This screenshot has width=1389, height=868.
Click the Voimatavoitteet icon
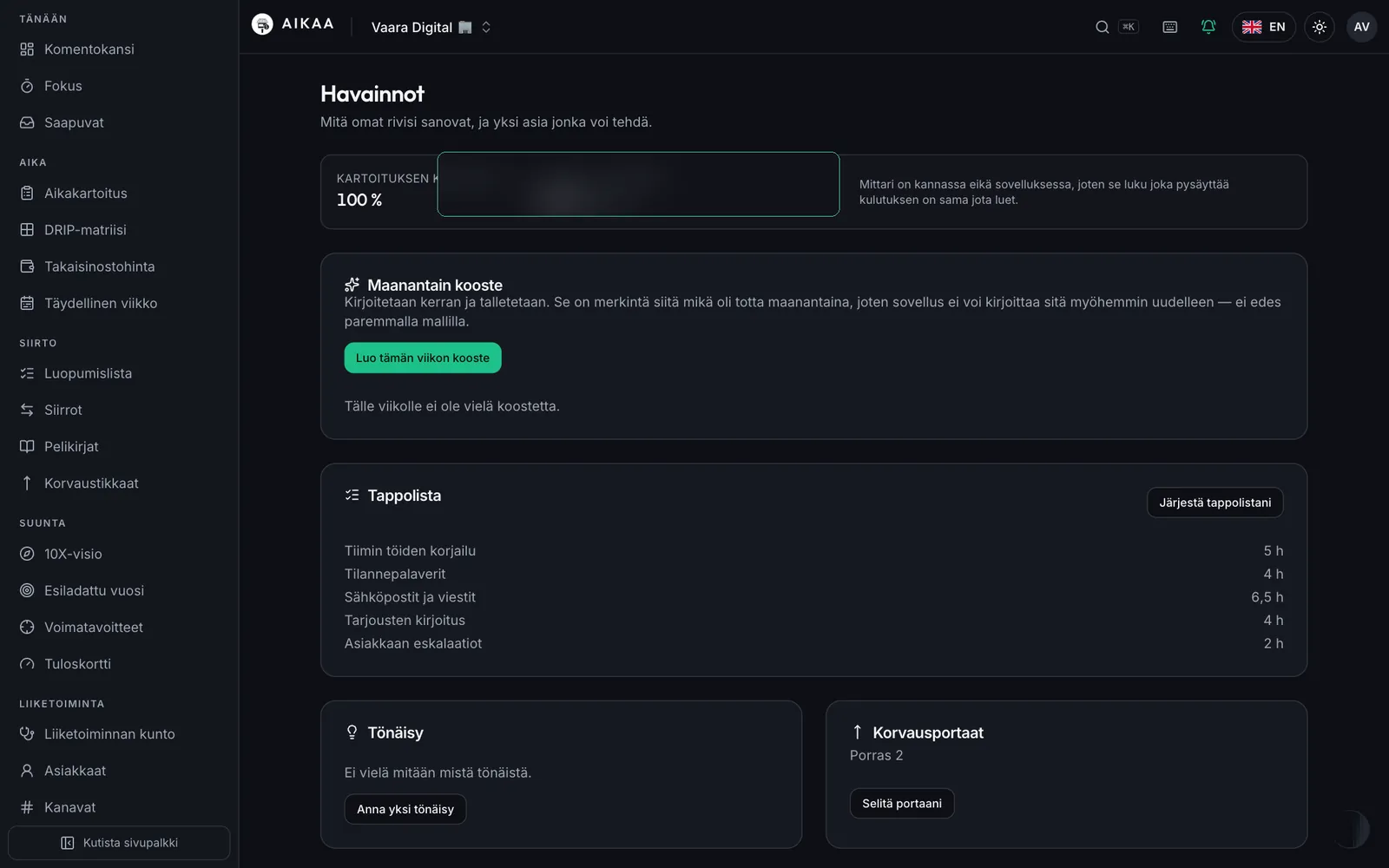pos(27,627)
